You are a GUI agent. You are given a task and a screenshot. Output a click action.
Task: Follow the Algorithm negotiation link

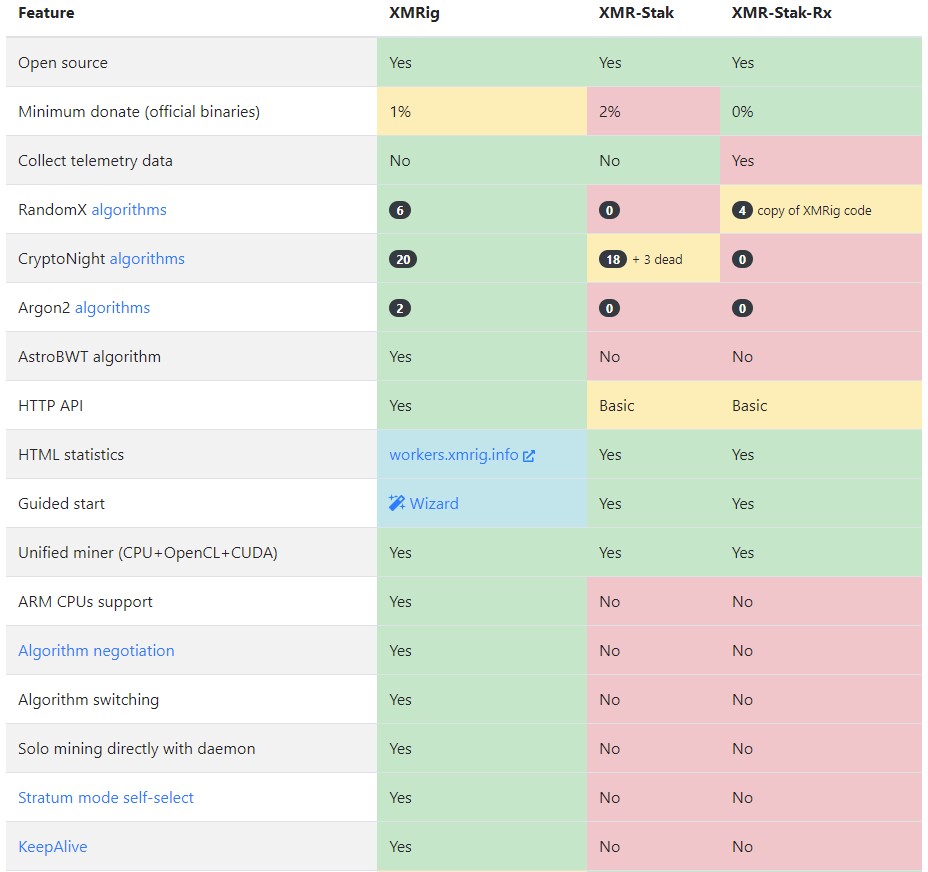pos(96,651)
